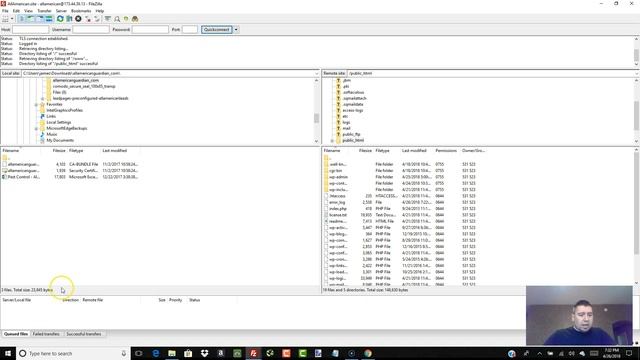This screenshot has height=360, width=640.
Task: Select the Links folder in local tree
Action: coord(51,116)
